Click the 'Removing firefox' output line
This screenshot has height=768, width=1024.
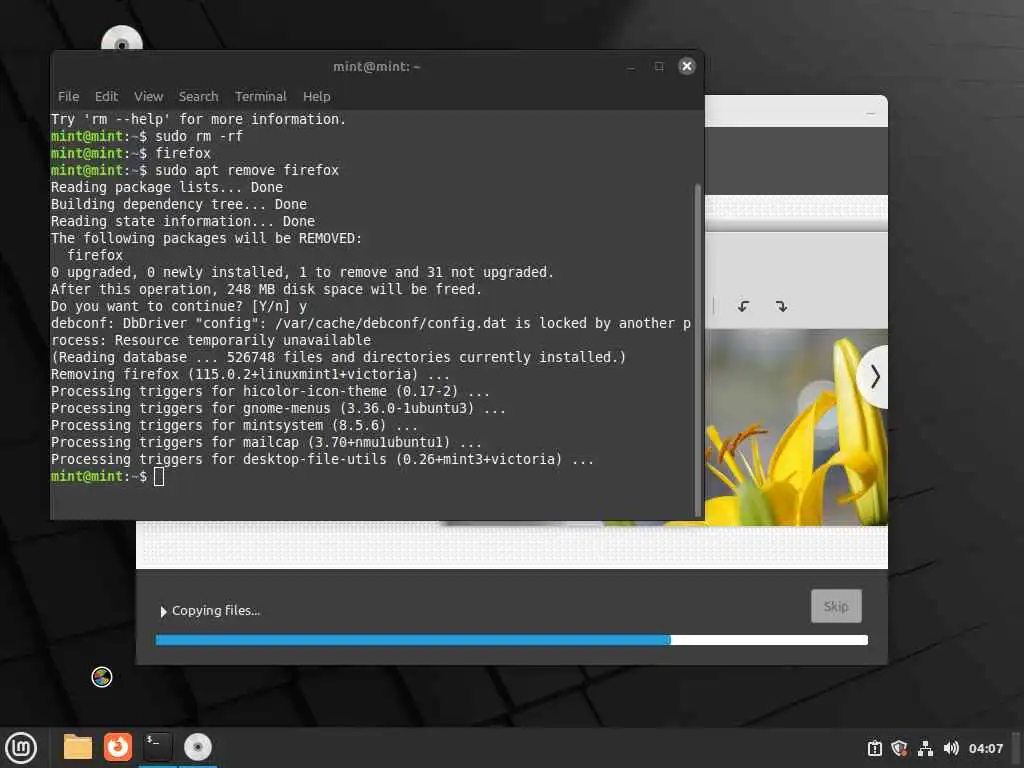[x=250, y=374]
